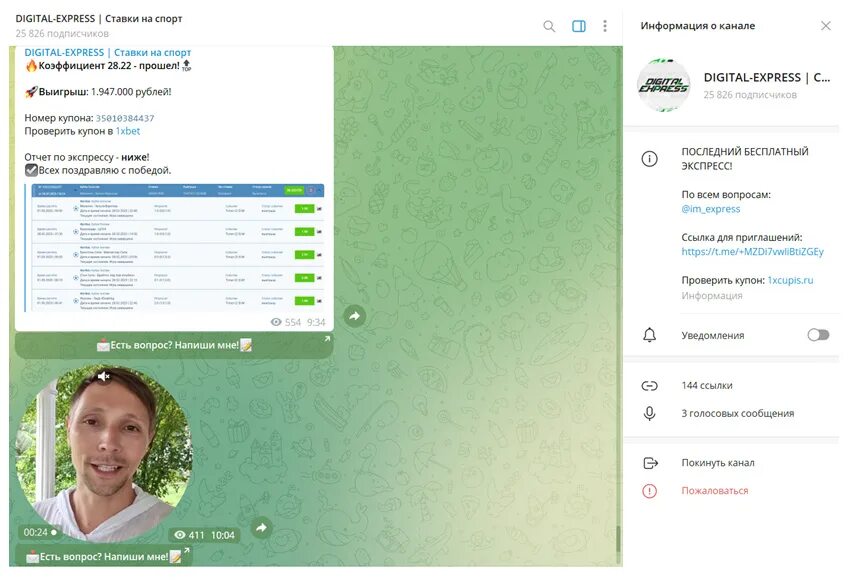Click the Коэффициент 28.22 - прошел! line
The width and height of the screenshot is (853, 580).
click(108, 66)
